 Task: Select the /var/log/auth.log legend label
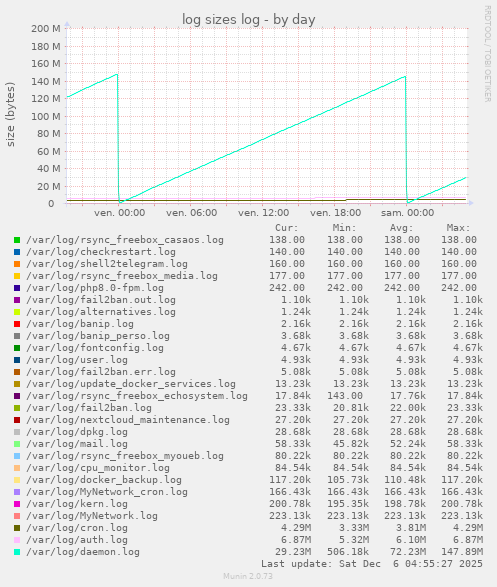77,540
